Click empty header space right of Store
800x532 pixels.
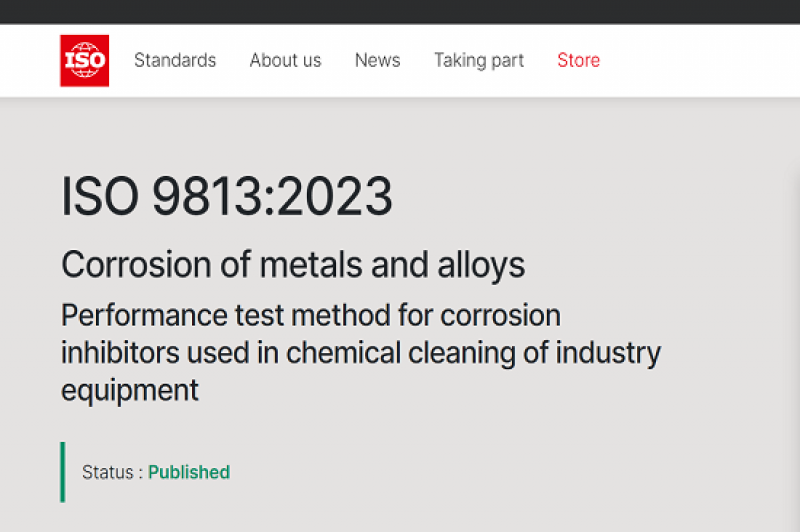(x=700, y=60)
